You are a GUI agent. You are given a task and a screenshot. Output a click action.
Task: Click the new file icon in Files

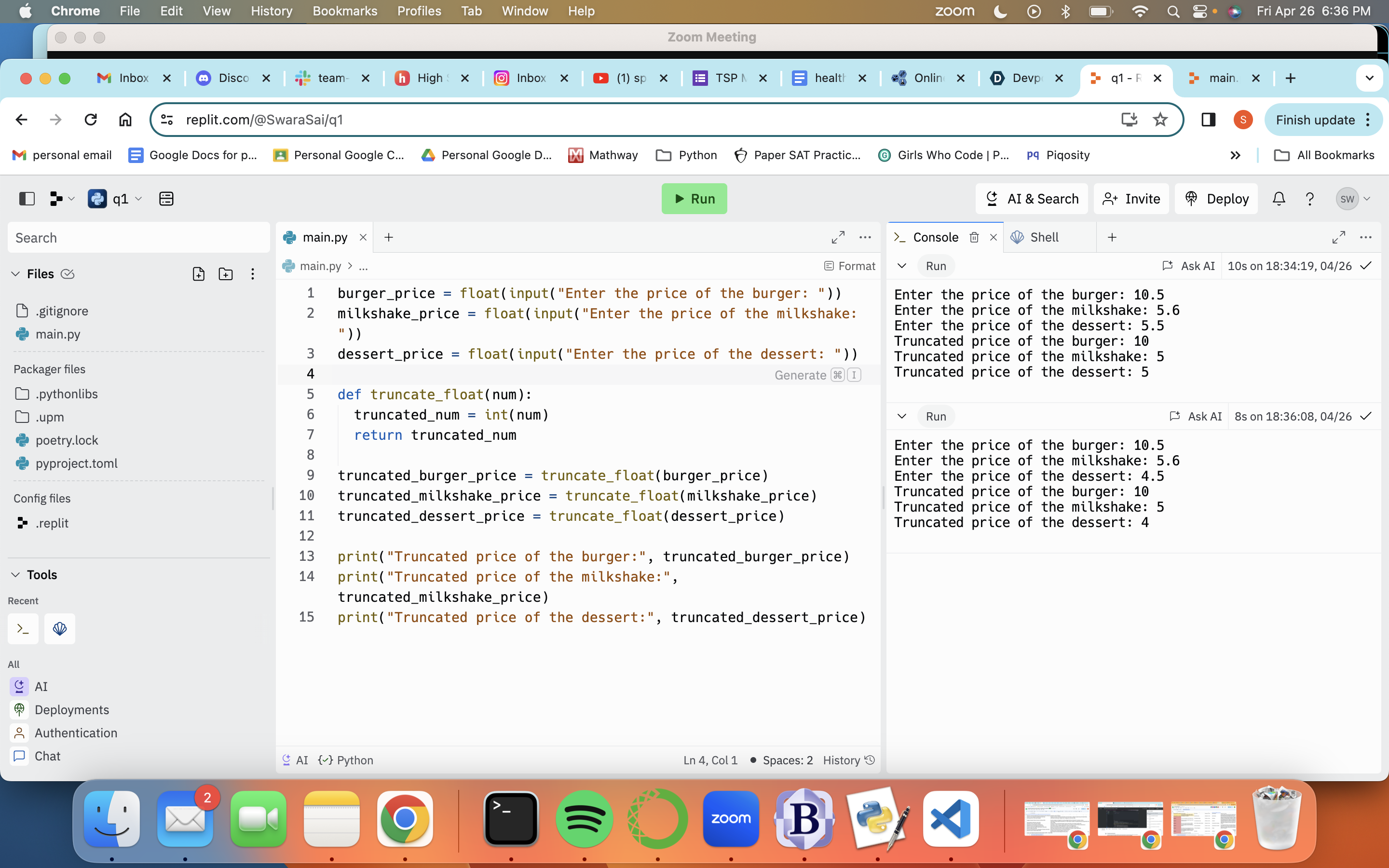click(x=199, y=274)
